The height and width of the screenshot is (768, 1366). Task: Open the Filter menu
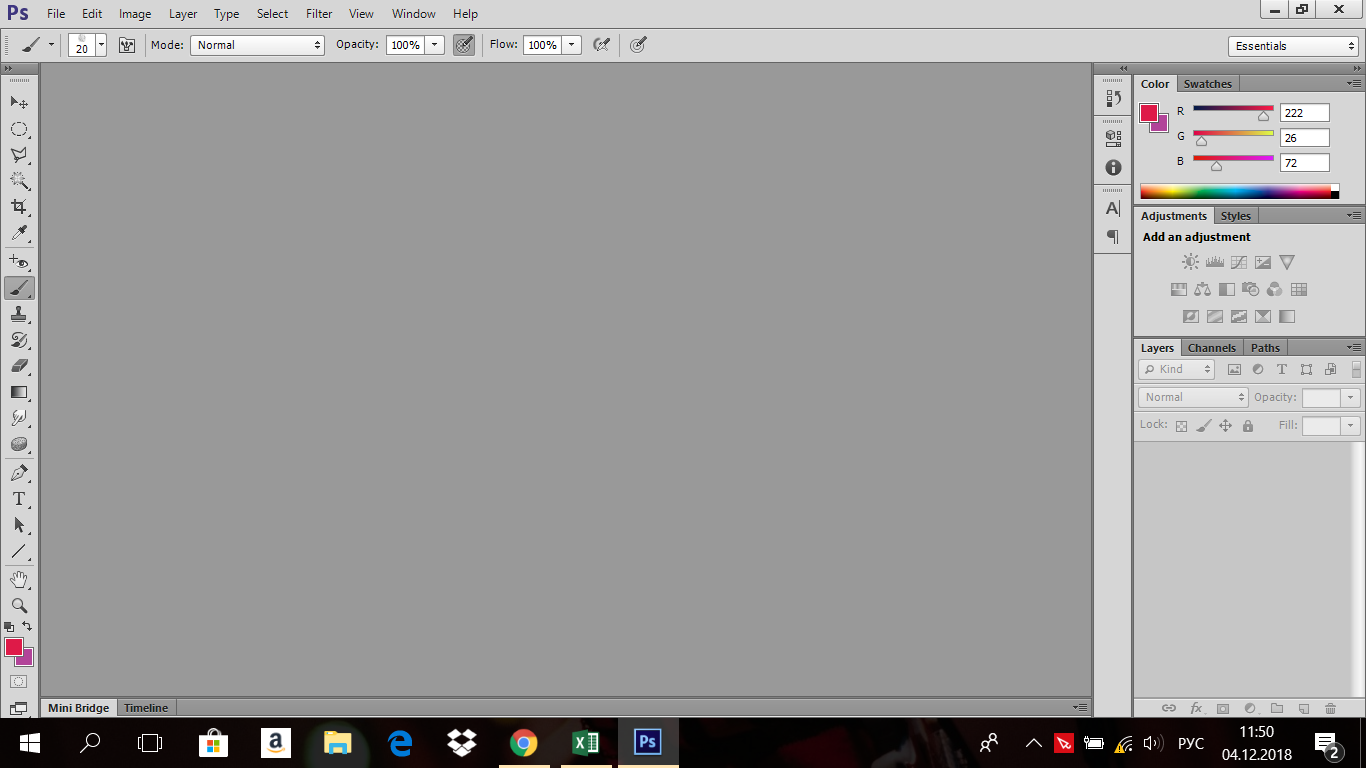pyautogui.click(x=319, y=14)
